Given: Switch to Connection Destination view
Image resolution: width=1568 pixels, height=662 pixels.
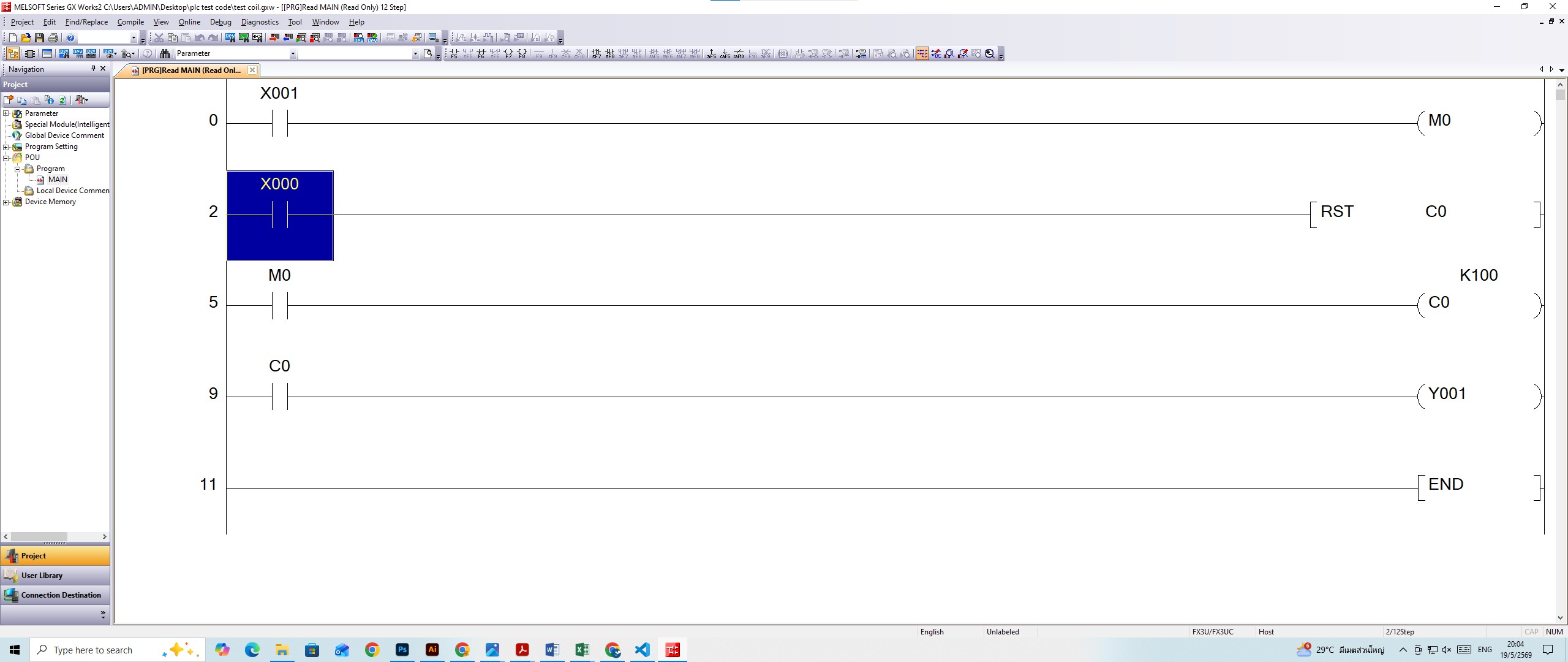Looking at the screenshot, I should click(x=55, y=595).
